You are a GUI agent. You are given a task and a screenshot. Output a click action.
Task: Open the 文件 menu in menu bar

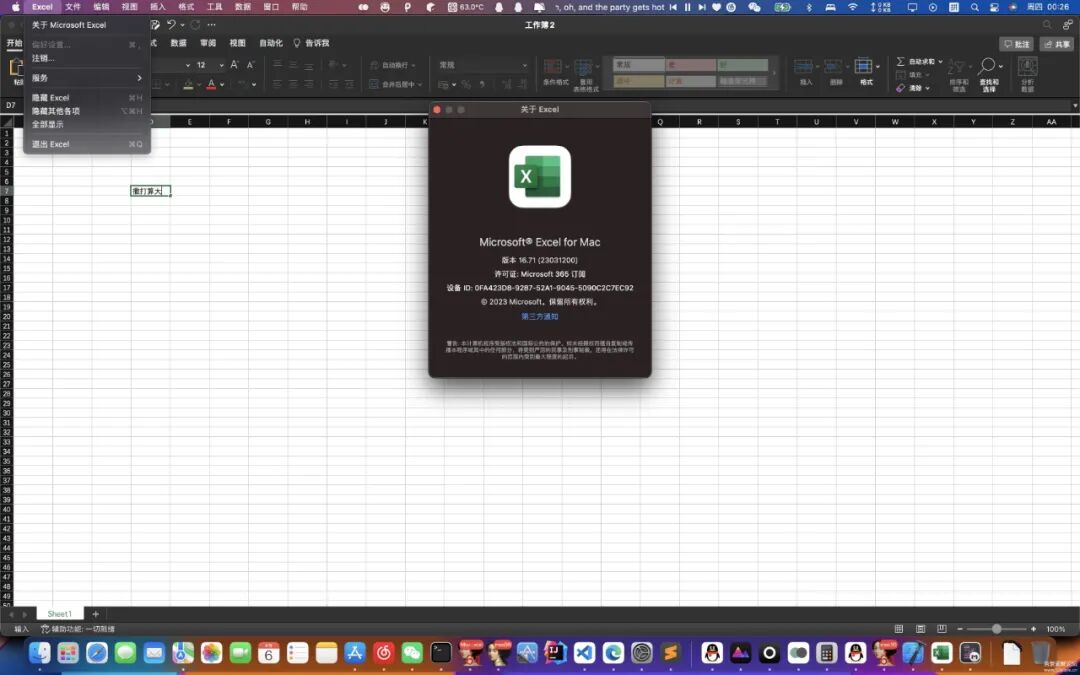tap(72, 7)
